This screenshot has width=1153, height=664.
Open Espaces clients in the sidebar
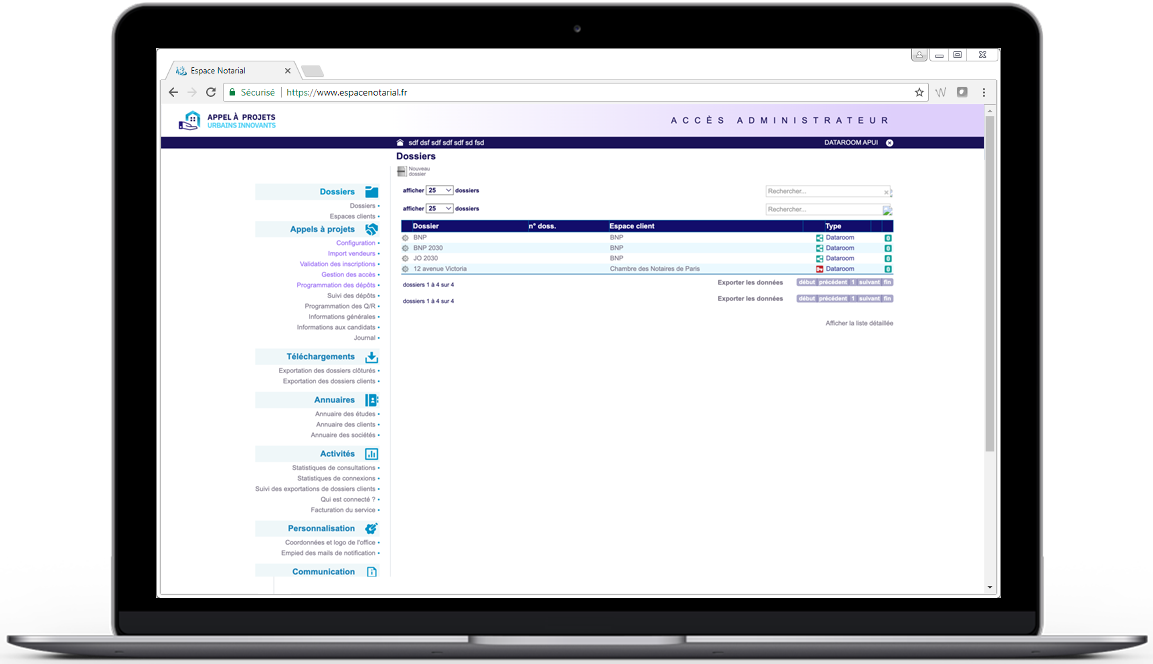pos(352,216)
